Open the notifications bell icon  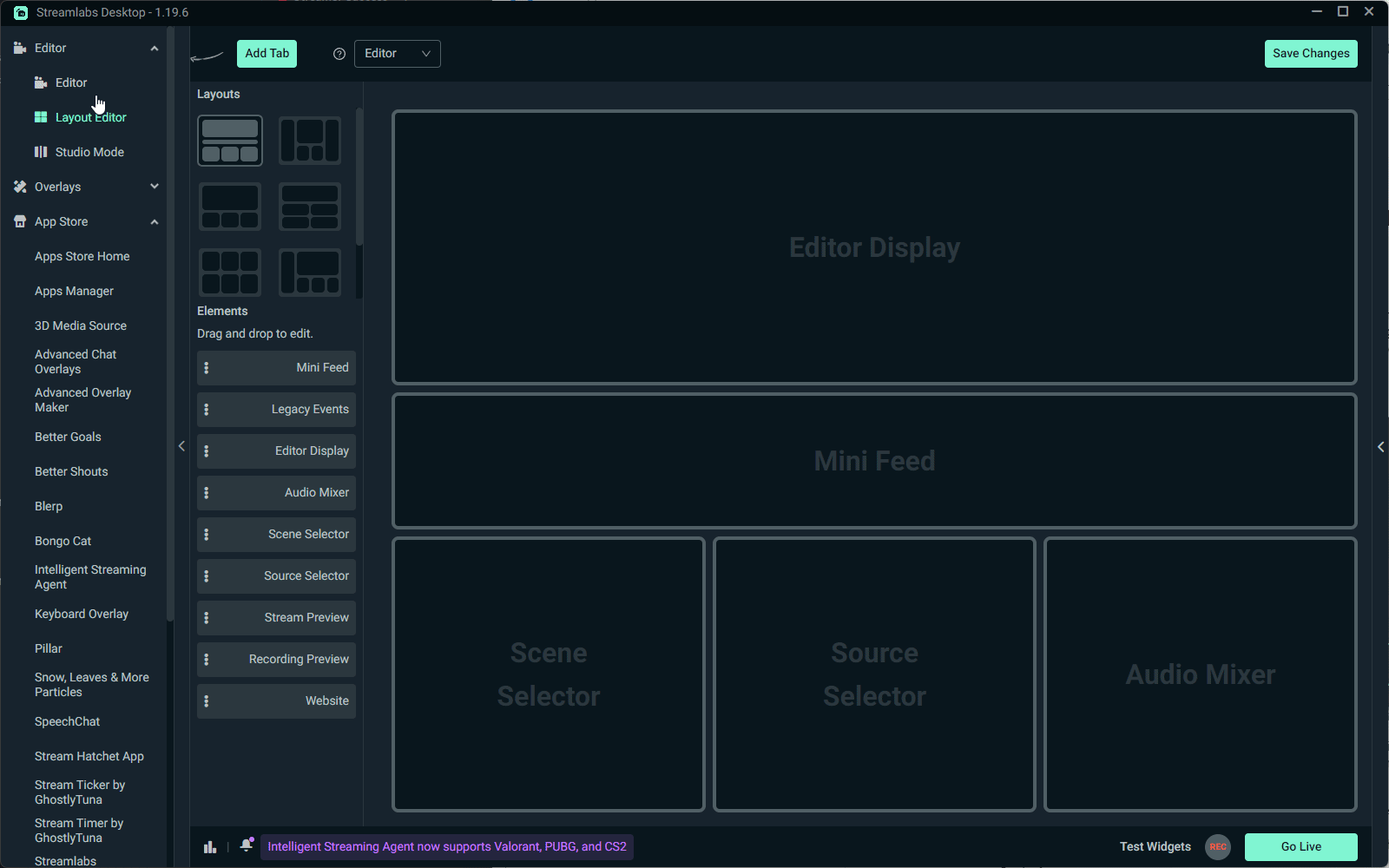(x=247, y=845)
